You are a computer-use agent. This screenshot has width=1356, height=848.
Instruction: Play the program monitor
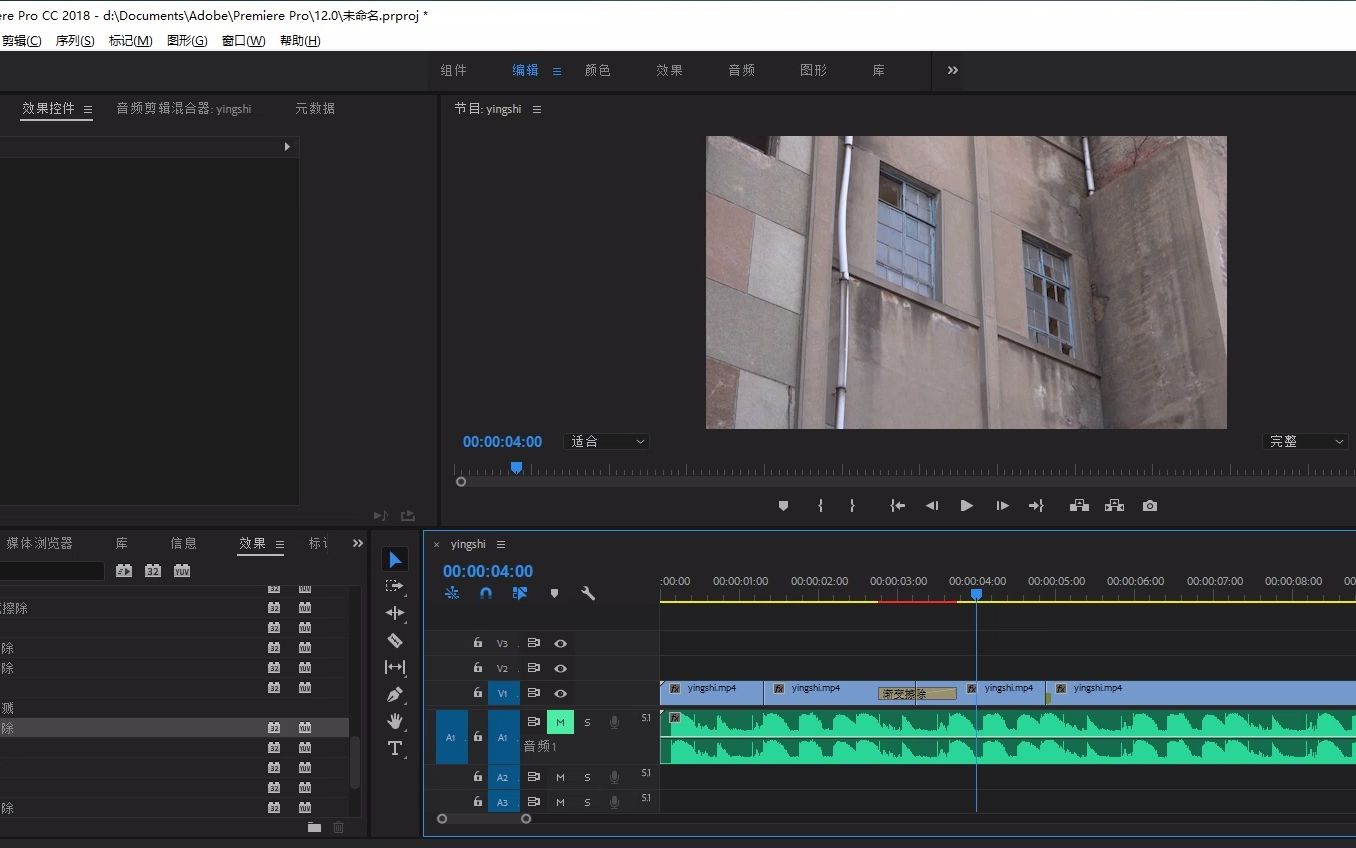point(967,506)
